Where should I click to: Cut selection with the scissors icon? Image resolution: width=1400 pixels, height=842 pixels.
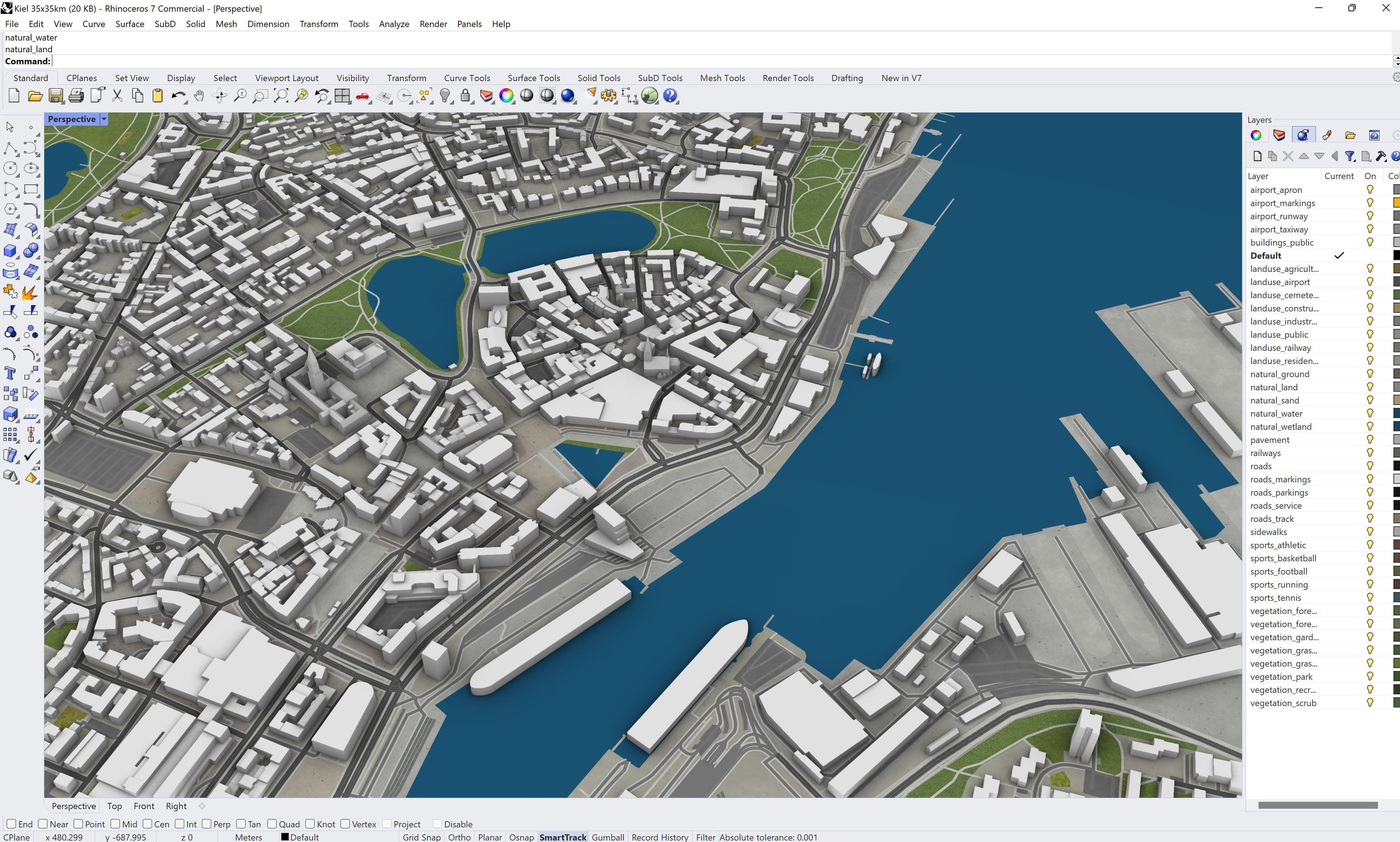(117, 96)
